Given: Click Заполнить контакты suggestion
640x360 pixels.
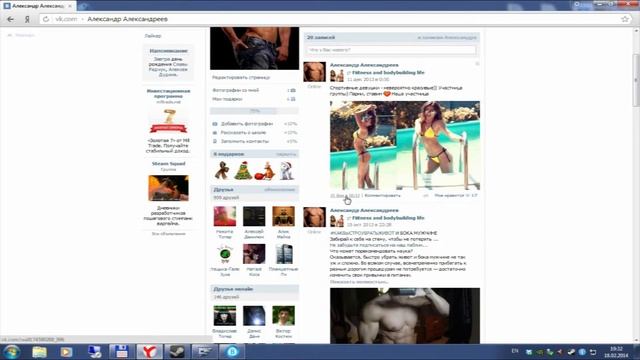Looking at the screenshot, I should tap(245, 141).
